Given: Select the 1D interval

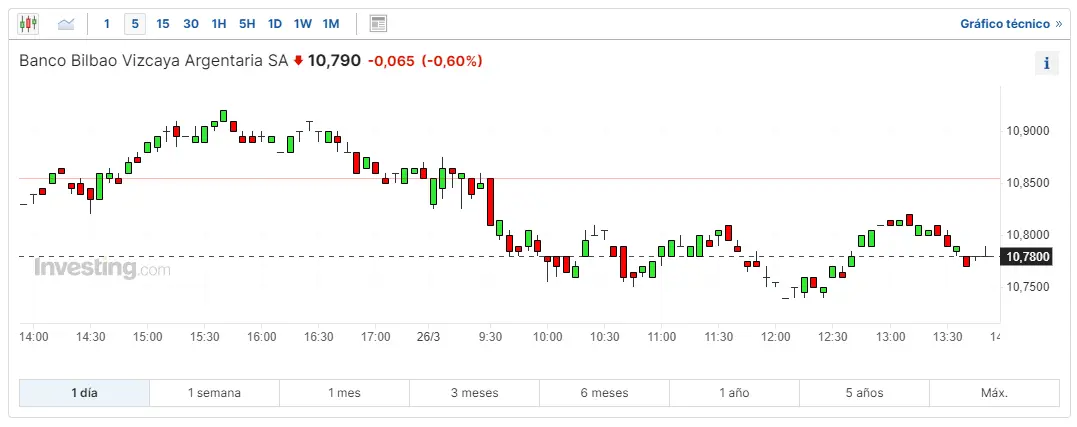Looking at the screenshot, I should (275, 24).
